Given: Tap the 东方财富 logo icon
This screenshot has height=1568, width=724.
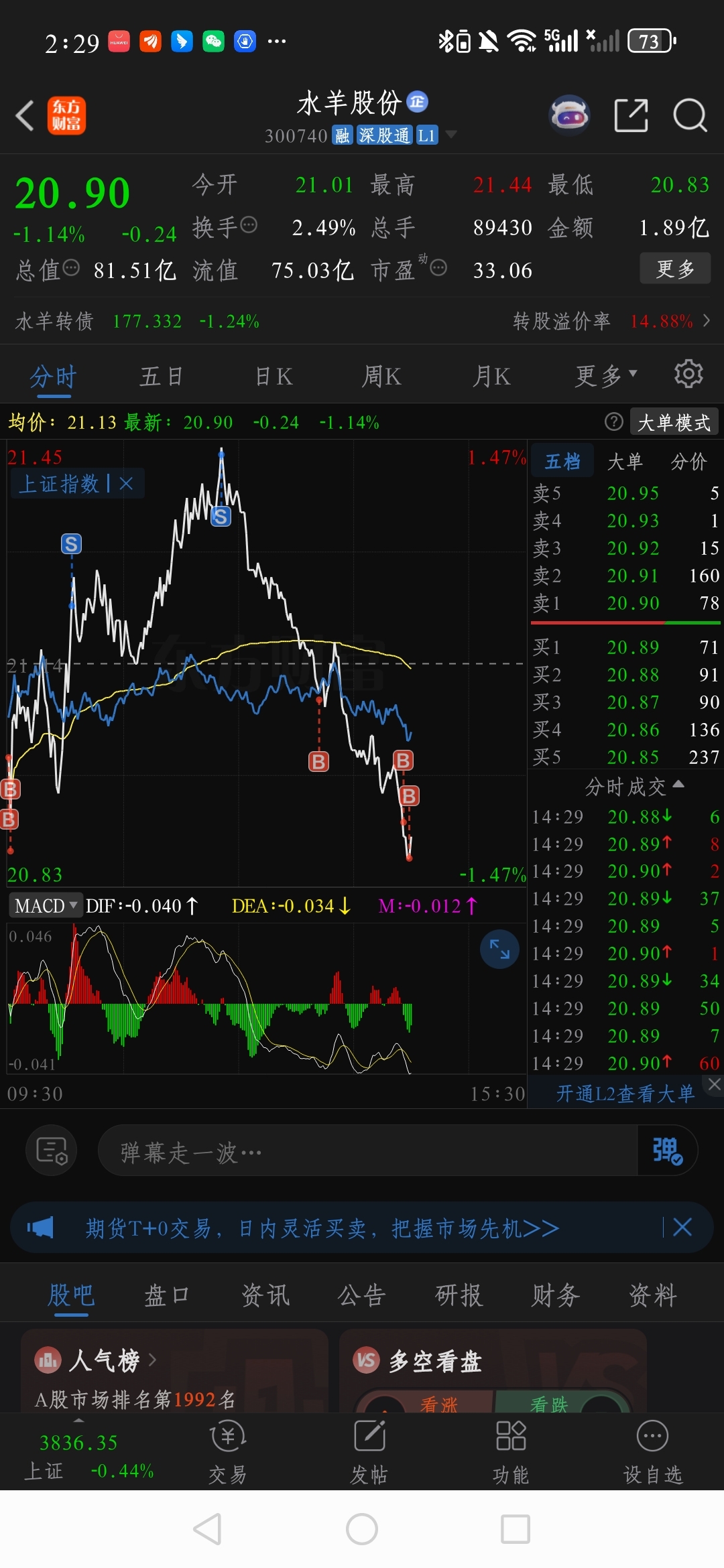Looking at the screenshot, I should point(66,115).
